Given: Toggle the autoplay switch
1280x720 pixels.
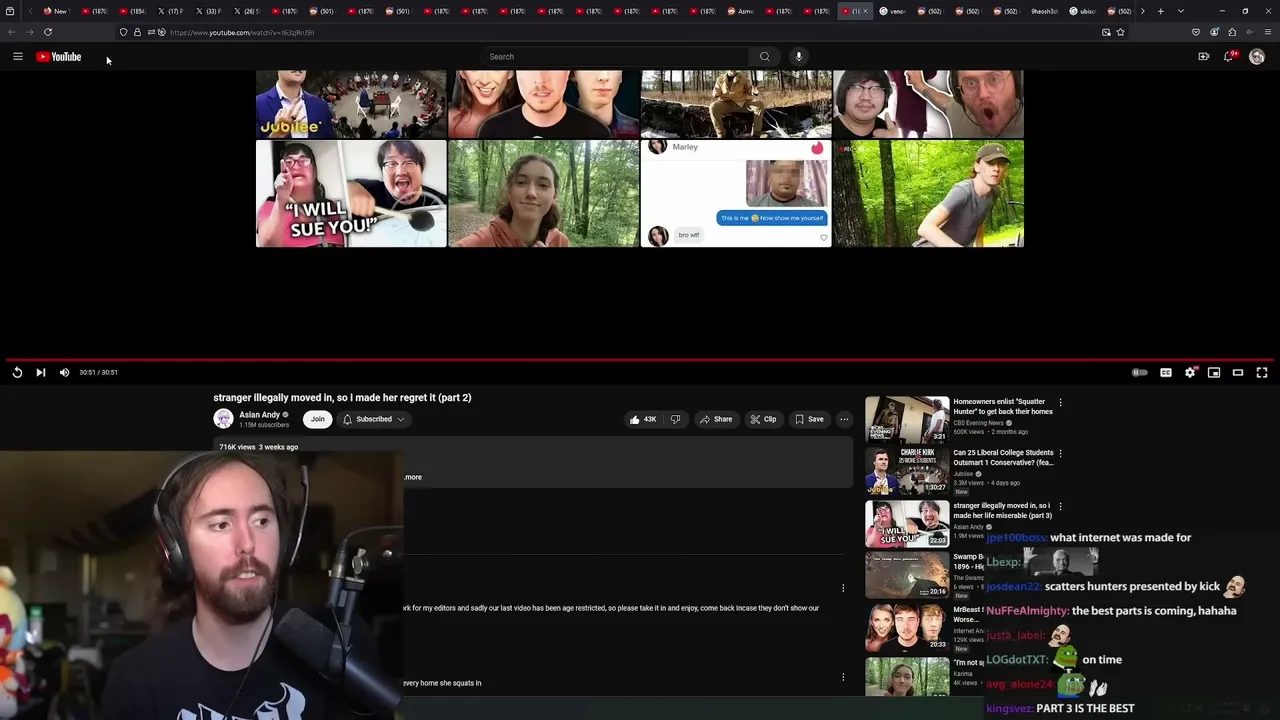Looking at the screenshot, I should point(1140,372).
